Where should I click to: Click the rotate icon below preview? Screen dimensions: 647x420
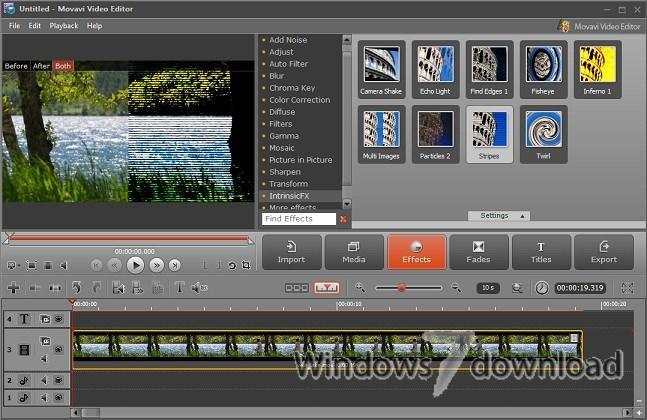(232, 265)
